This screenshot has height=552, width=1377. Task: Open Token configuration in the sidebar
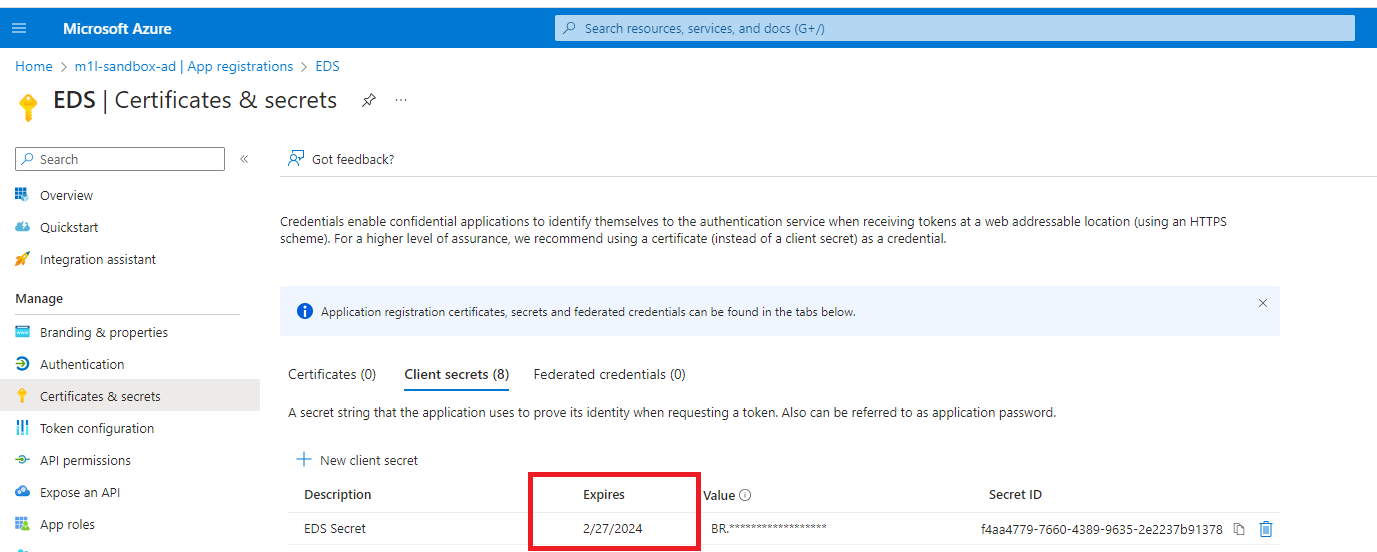point(97,428)
